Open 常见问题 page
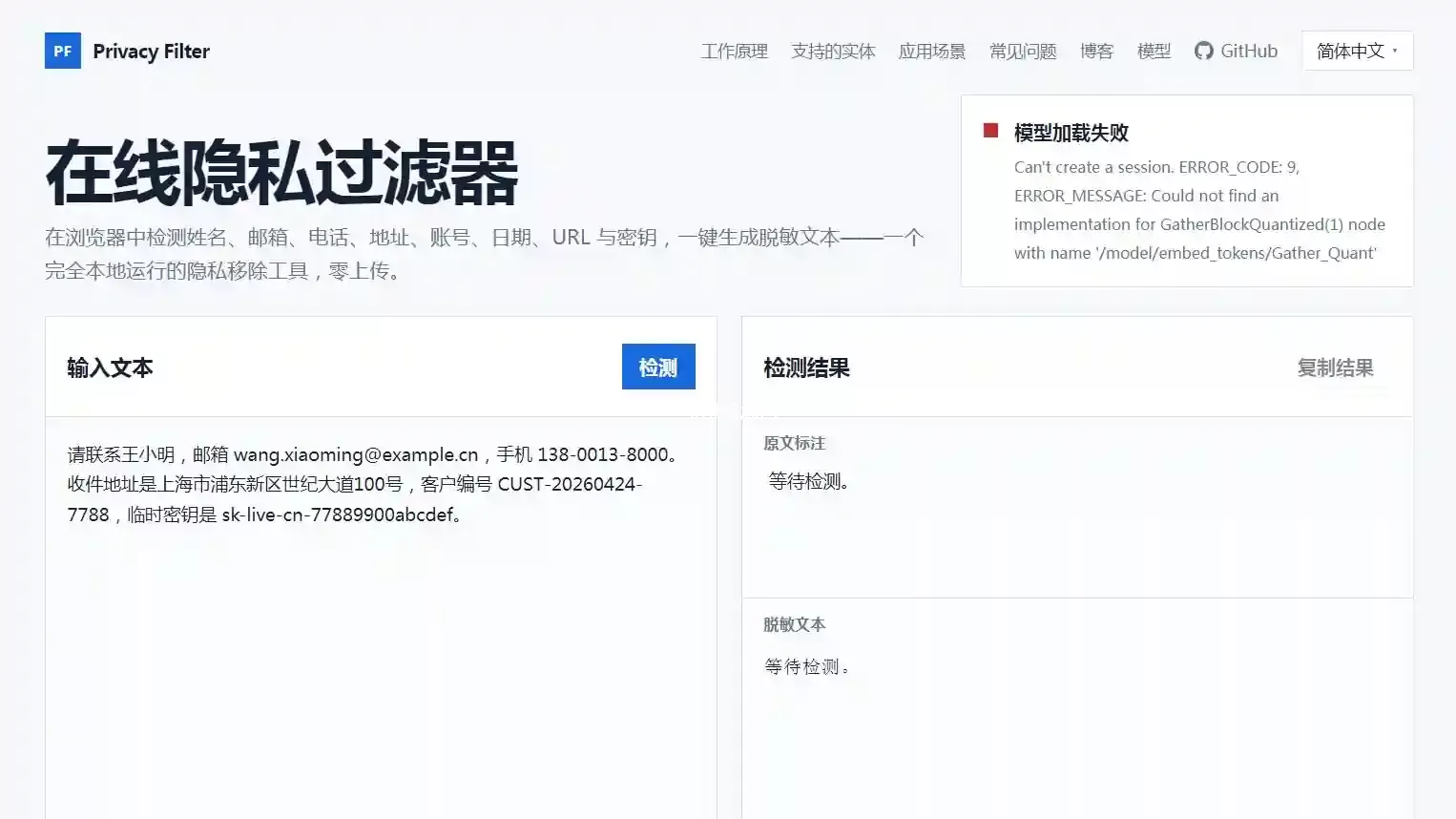The height and width of the screenshot is (819, 1456). pos(1023,51)
